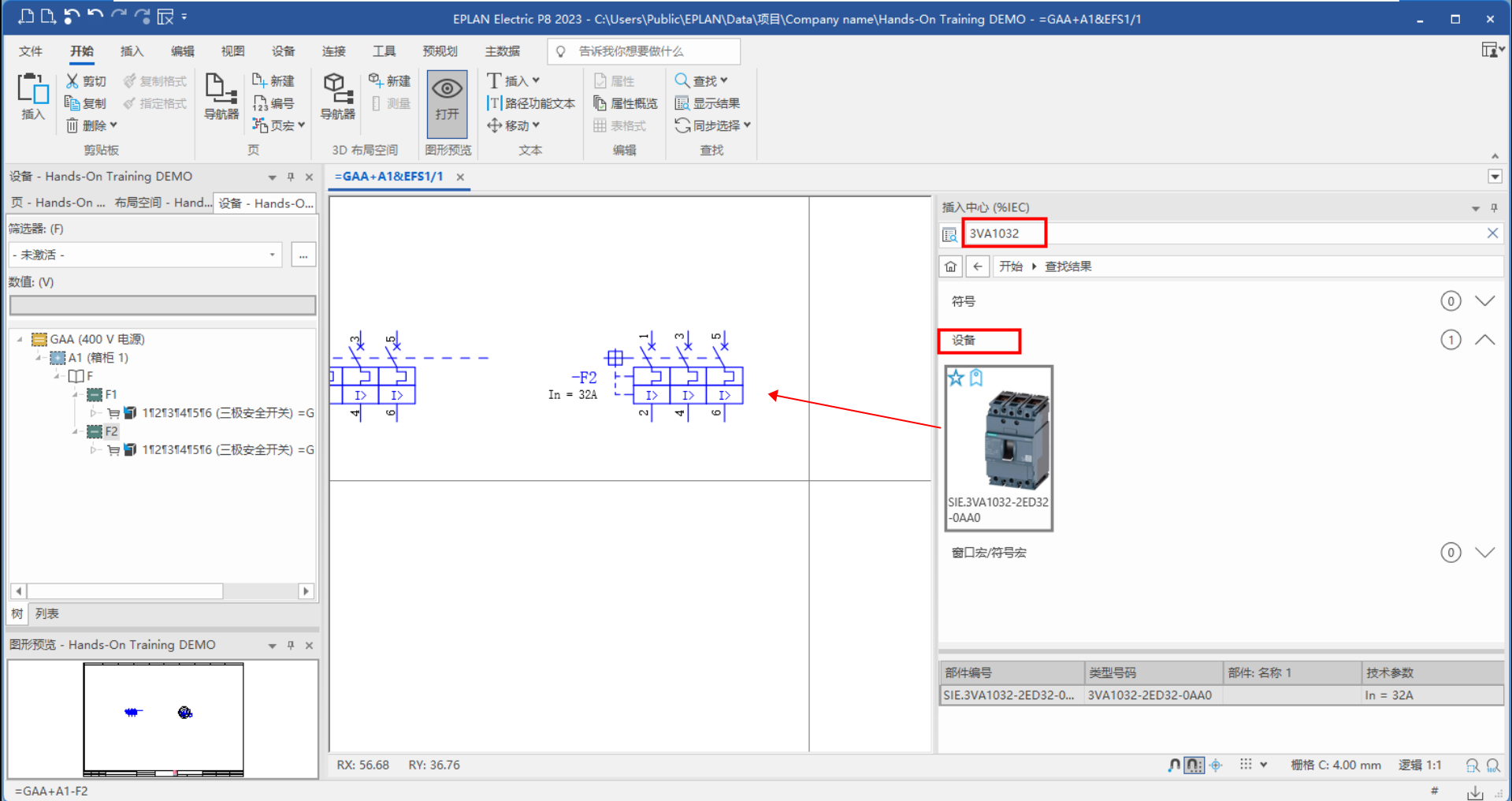Click 显示结果 to show search results
Screen dimensions: 1512x801
(708, 103)
